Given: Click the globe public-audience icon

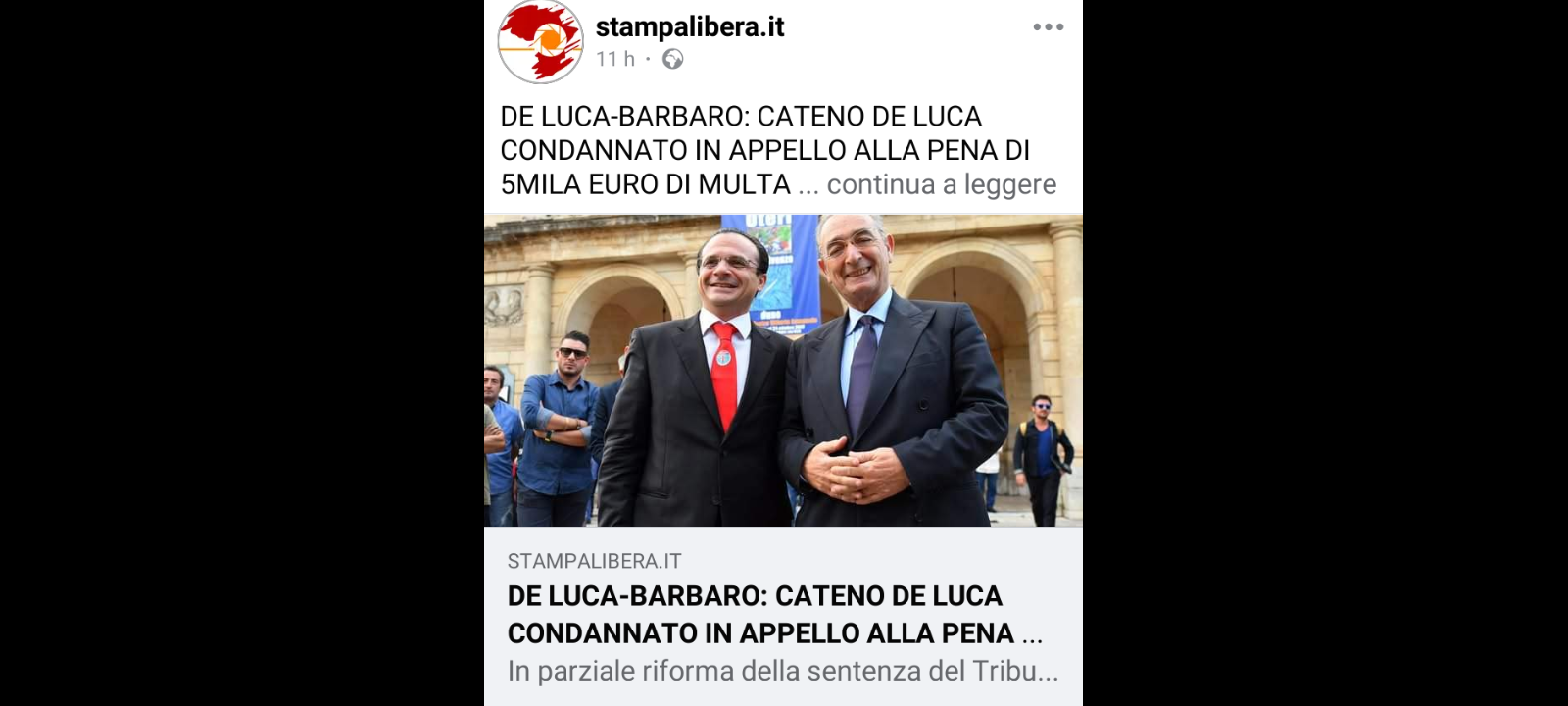Looking at the screenshot, I should point(672,59).
